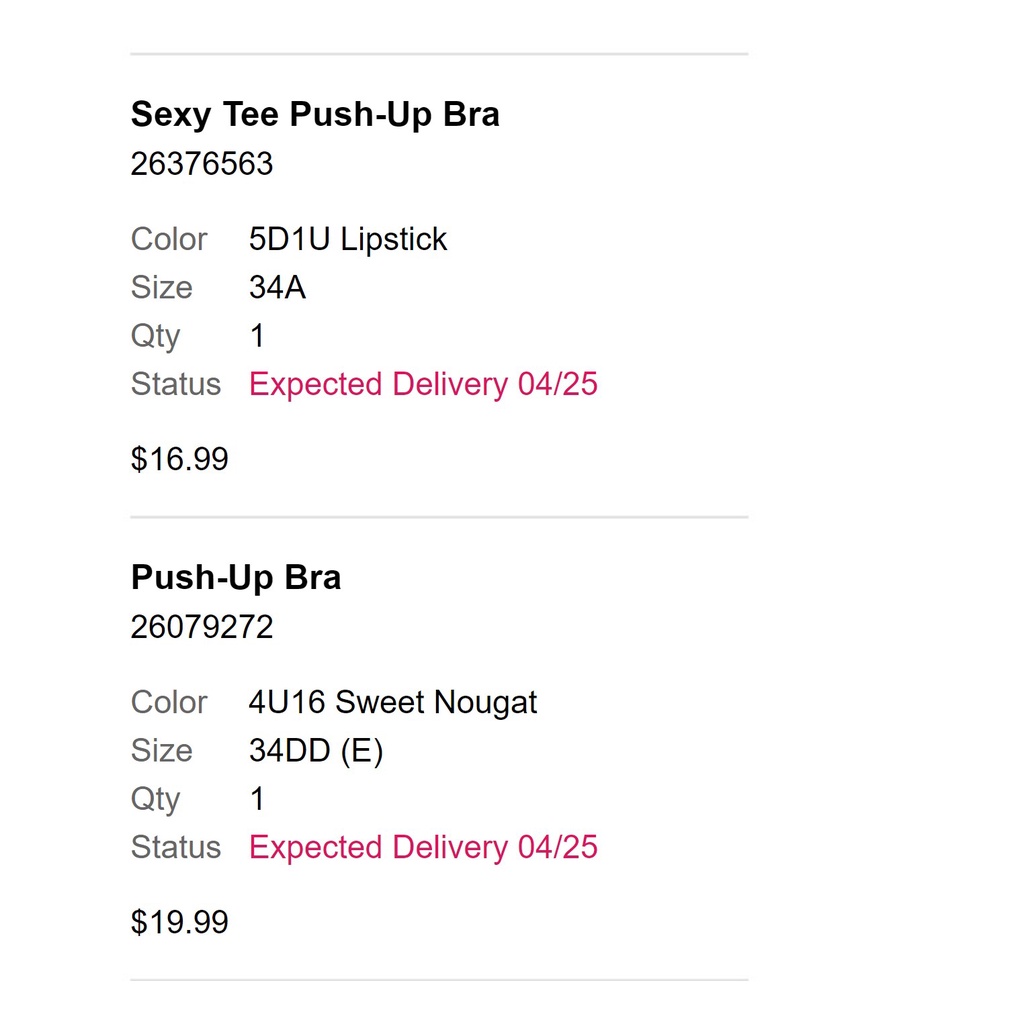
Task: Click item number 26079272
Action: point(201,627)
